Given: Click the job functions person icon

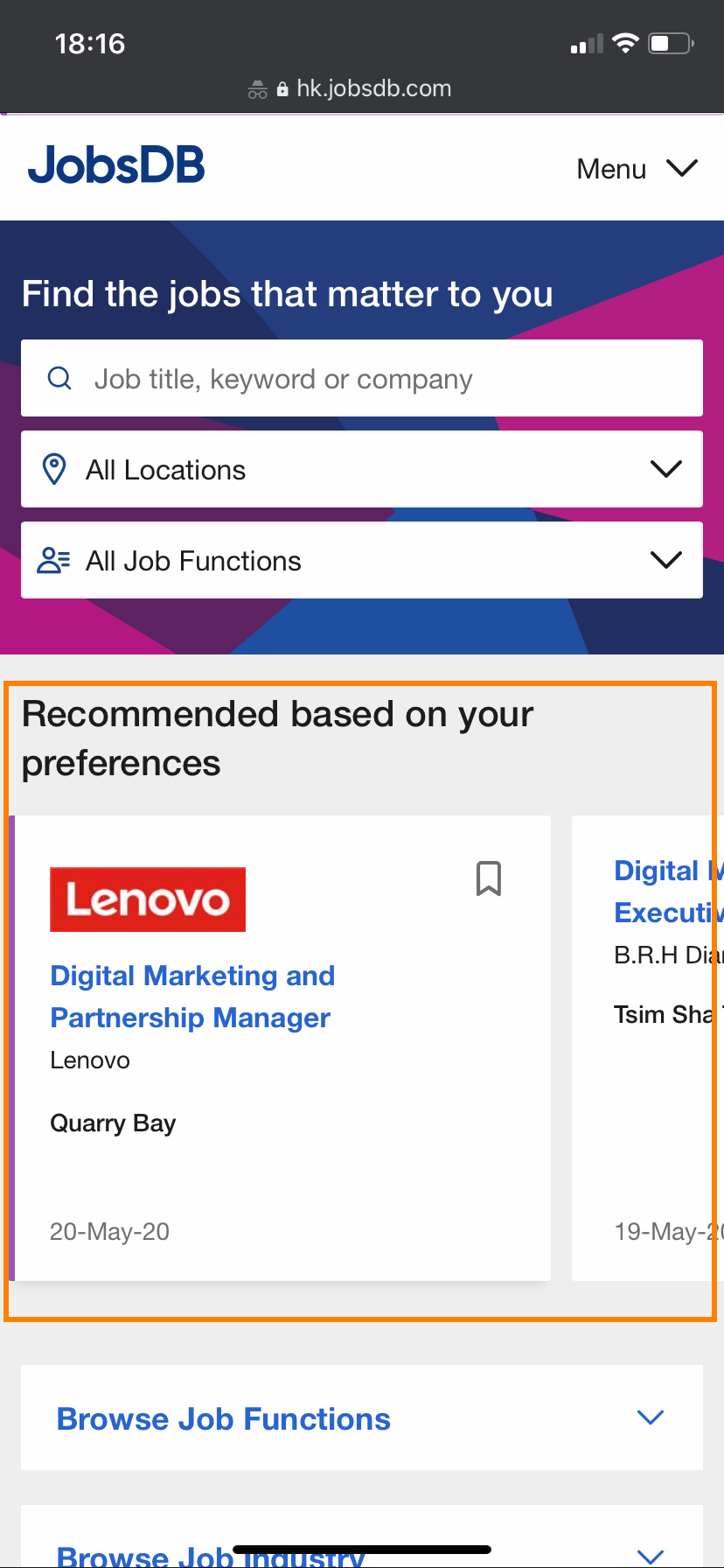Looking at the screenshot, I should 53,560.
